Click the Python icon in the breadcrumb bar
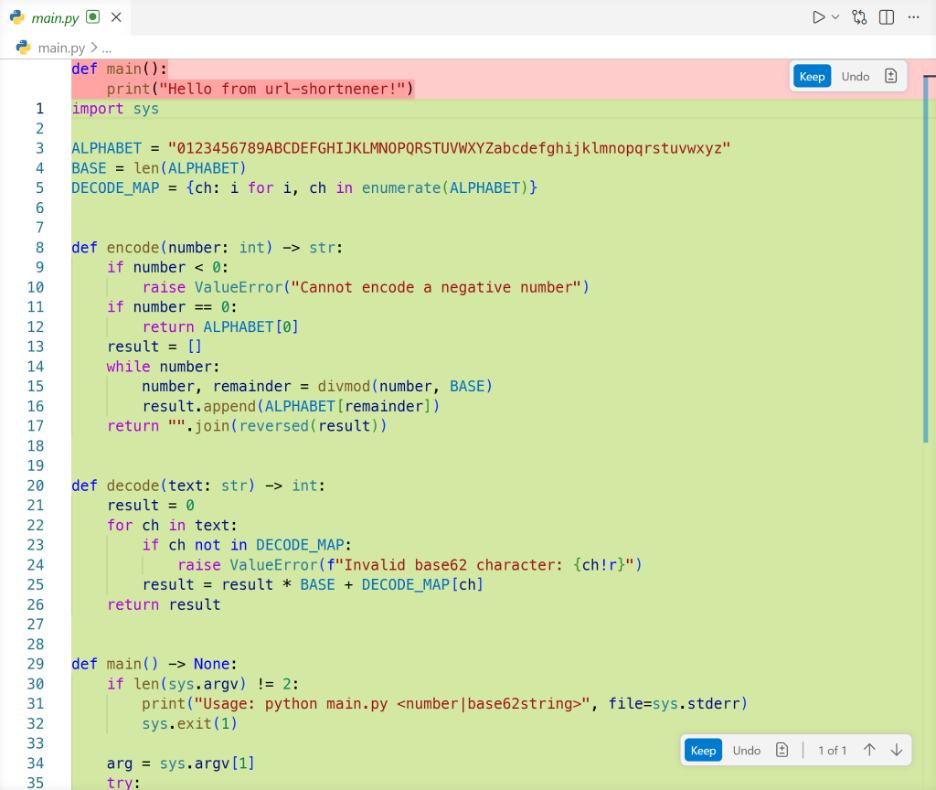This screenshot has height=790, width=936. click(x=23, y=45)
